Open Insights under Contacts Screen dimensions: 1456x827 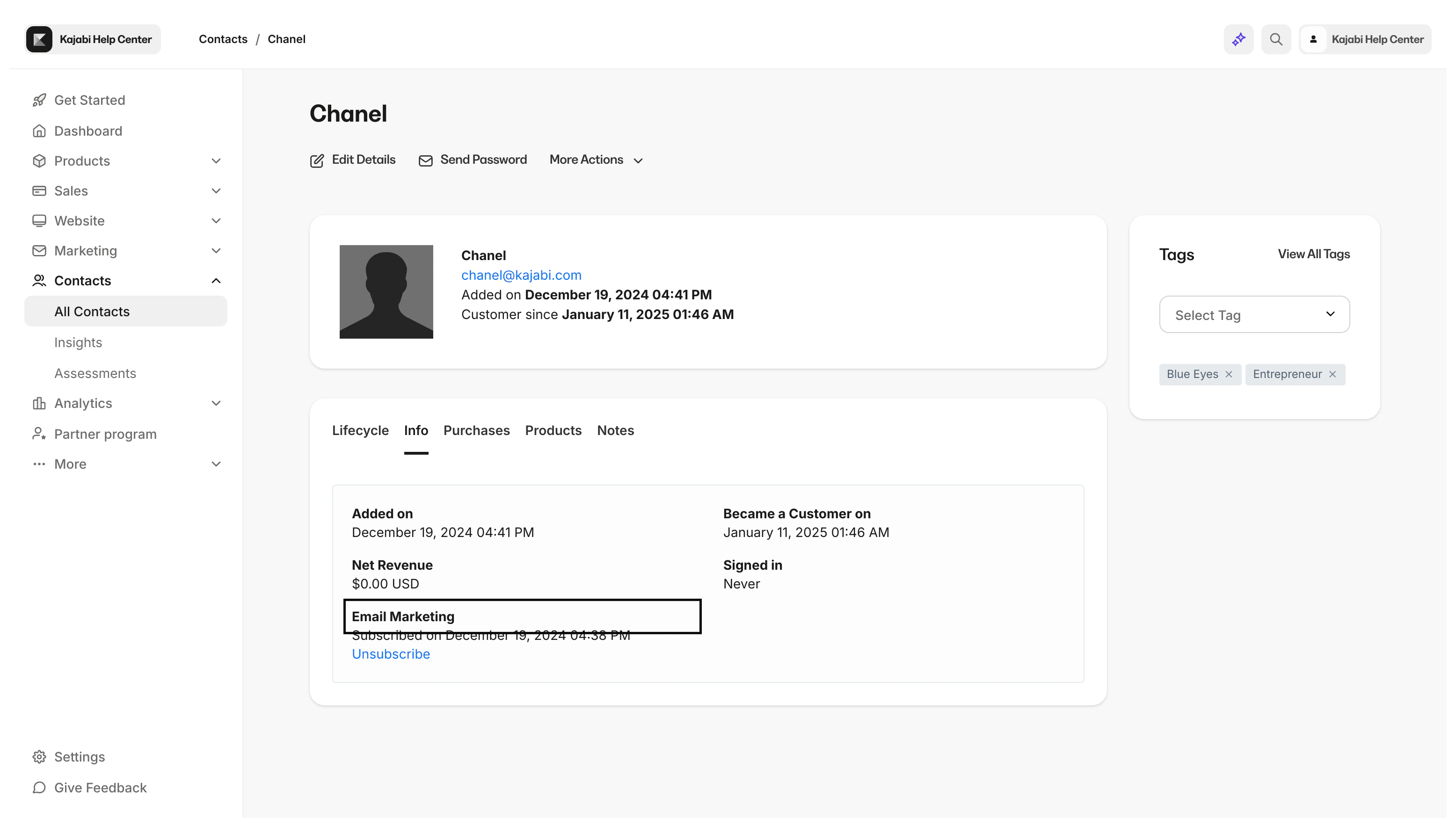pyautogui.click(x=79, y=342)
